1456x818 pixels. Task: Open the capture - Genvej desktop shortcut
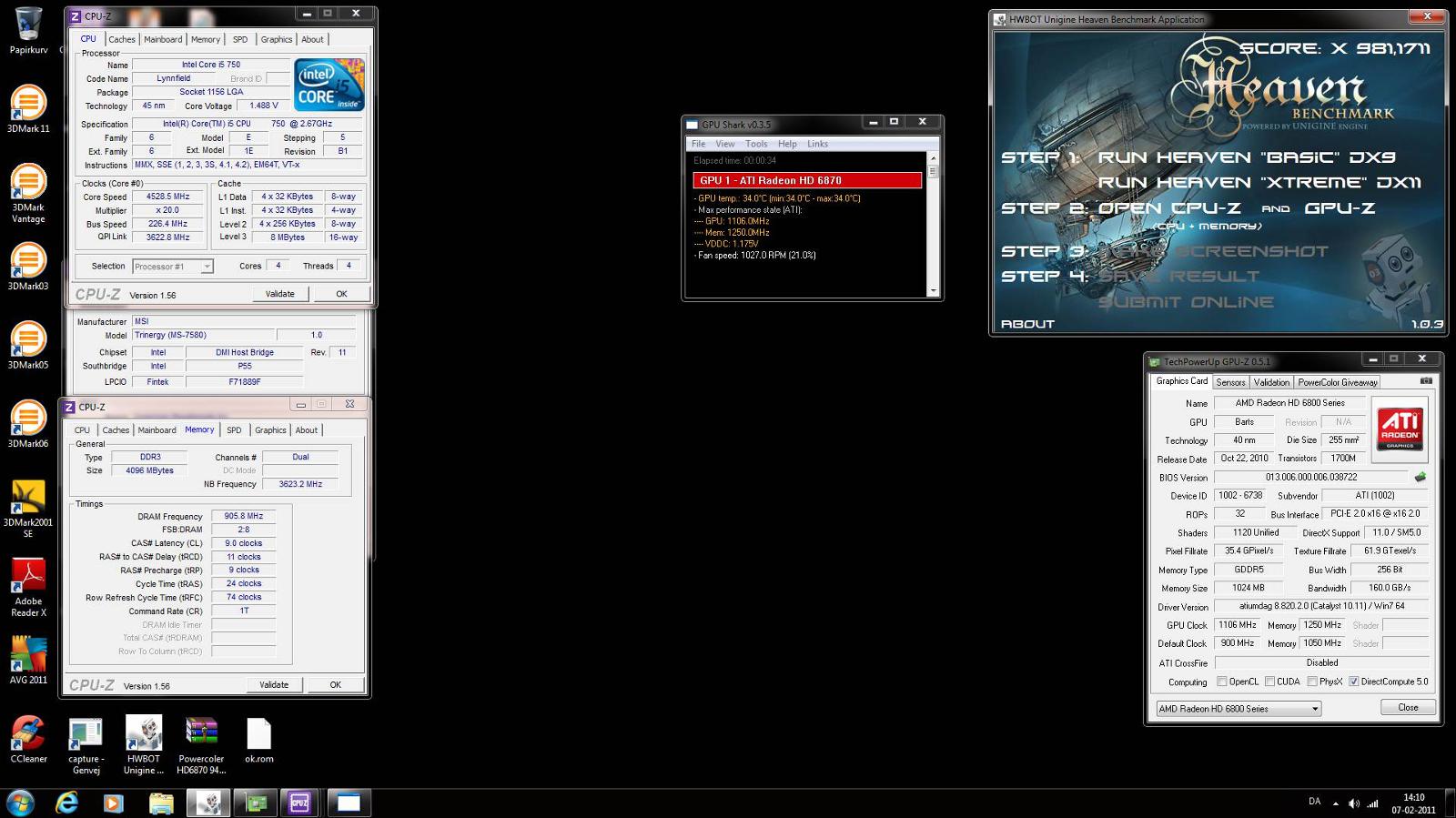pyautogui.click(x=86, y=745)
